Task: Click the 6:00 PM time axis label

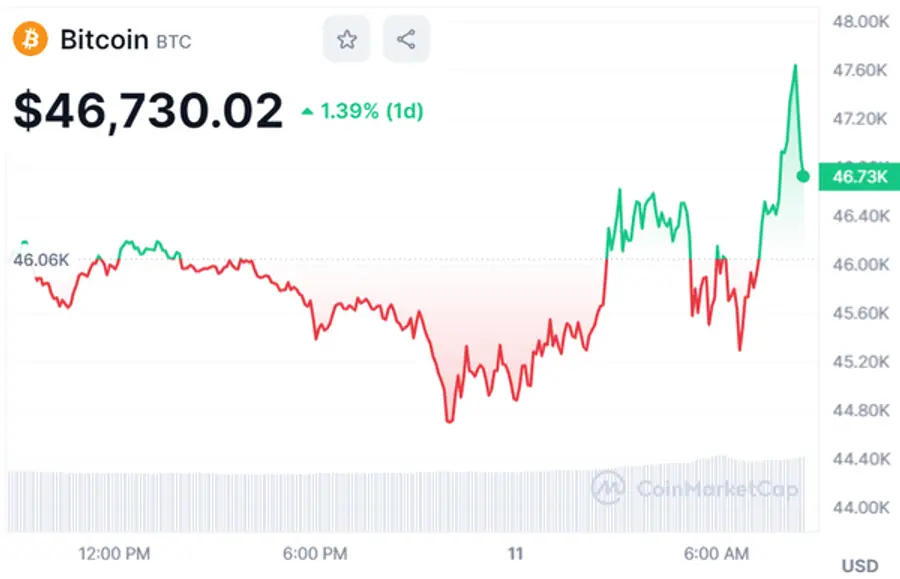Action: [x=315, y=553]
